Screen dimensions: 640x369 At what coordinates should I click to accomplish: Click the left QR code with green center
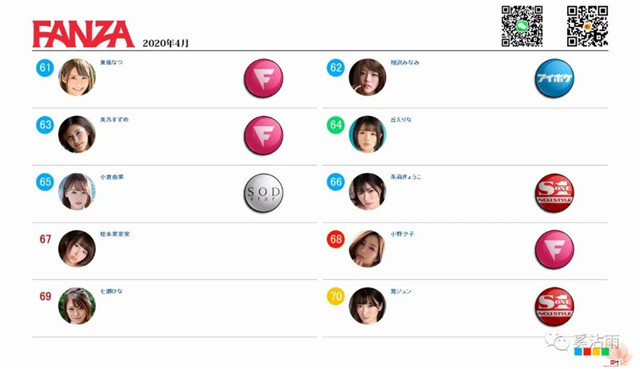pos(522,26)
